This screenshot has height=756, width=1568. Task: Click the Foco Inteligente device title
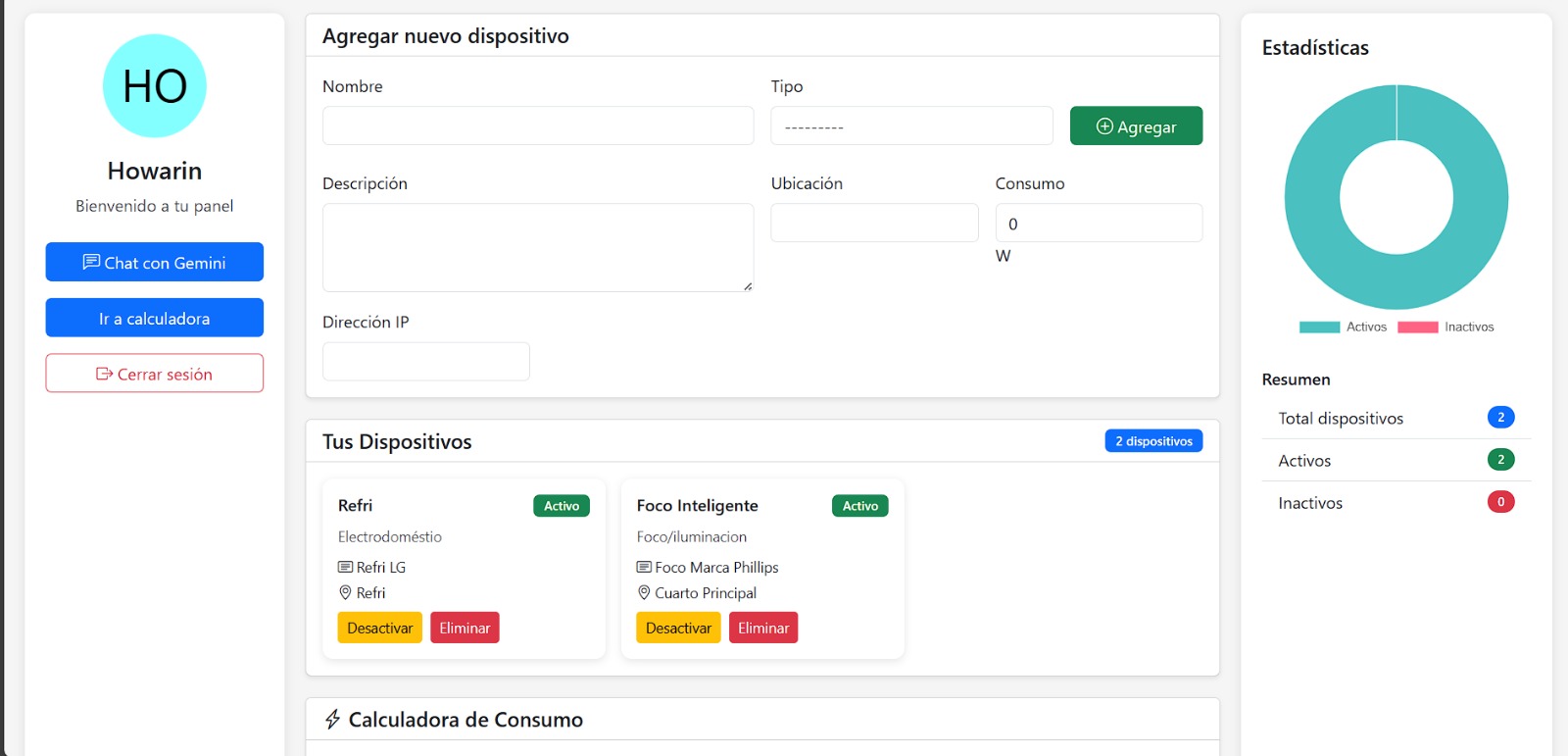(697, 505)
